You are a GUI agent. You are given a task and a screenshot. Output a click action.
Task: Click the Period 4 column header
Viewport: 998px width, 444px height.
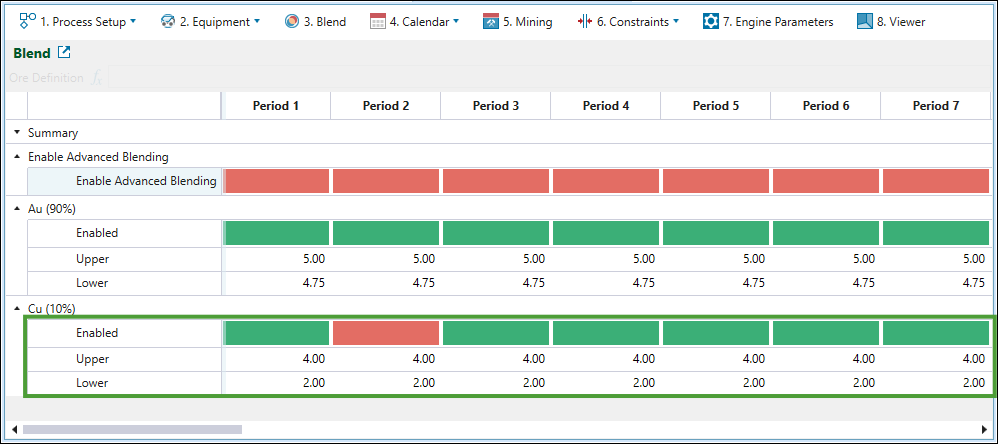(x=605, y=105)
